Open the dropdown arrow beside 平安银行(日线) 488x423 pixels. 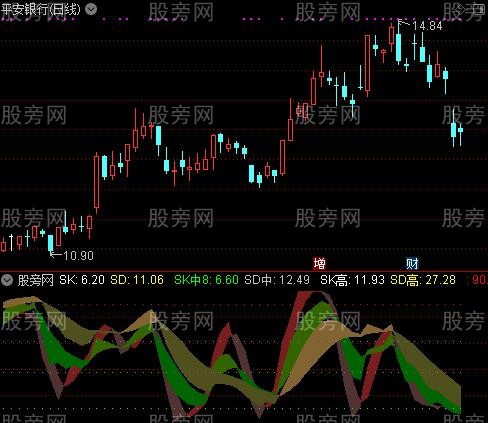[x=91, y=9]
